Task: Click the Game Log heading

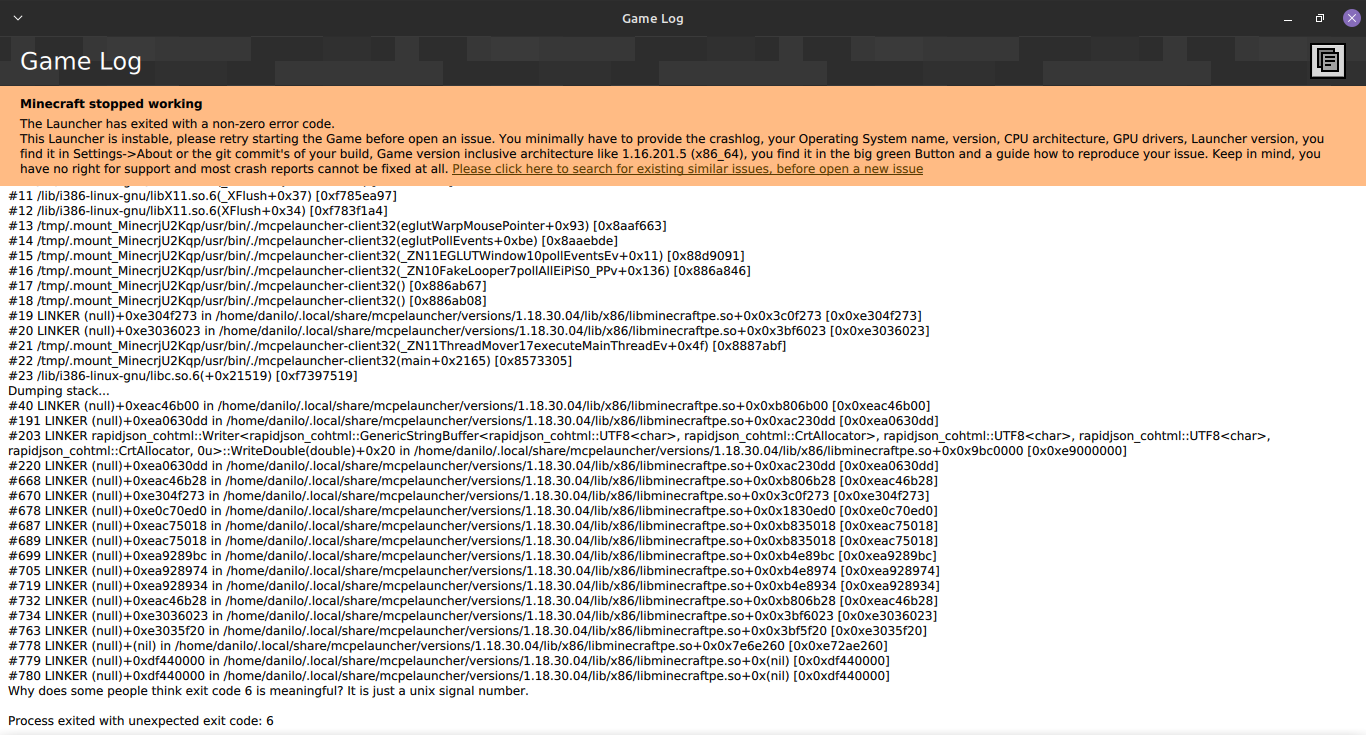Action: click(80, 60)
